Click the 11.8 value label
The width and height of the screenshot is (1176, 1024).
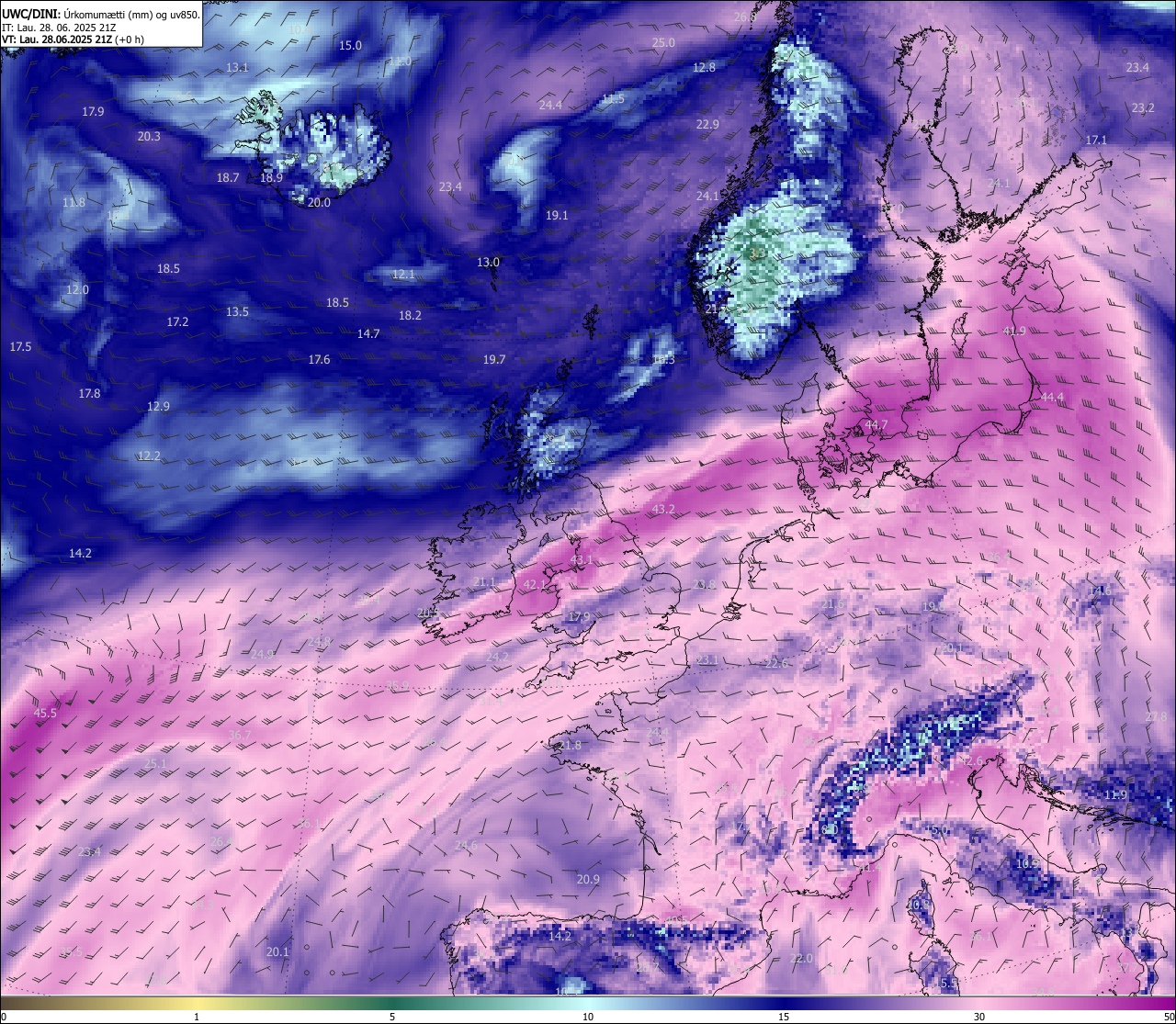73,202
